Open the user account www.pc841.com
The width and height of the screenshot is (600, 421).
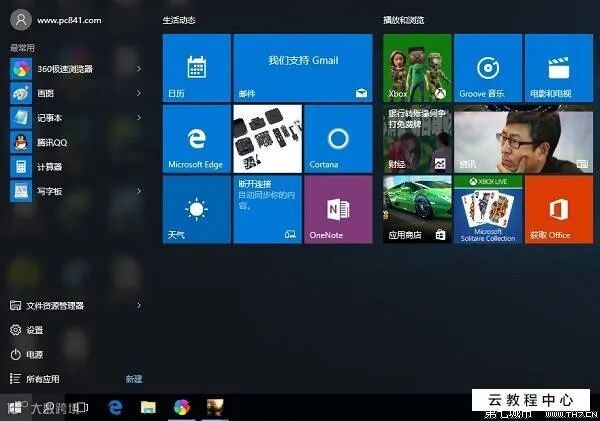tap(56, 20)
